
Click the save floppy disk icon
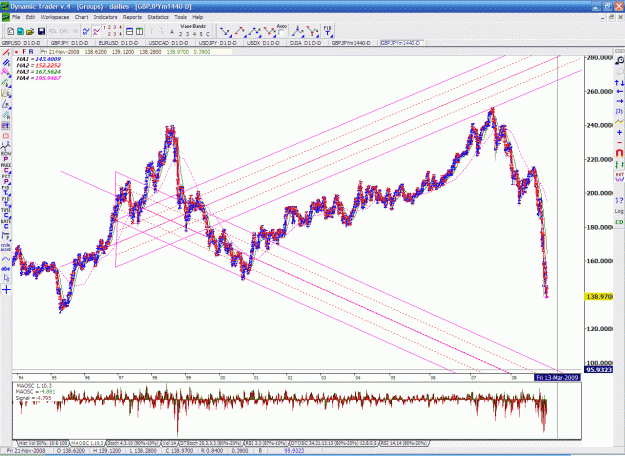(41, 31)
